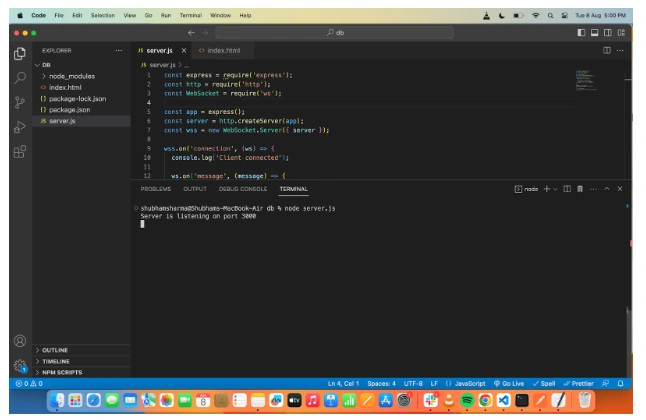
Task: Expand the NPM Scripts section
Action: 81,372
